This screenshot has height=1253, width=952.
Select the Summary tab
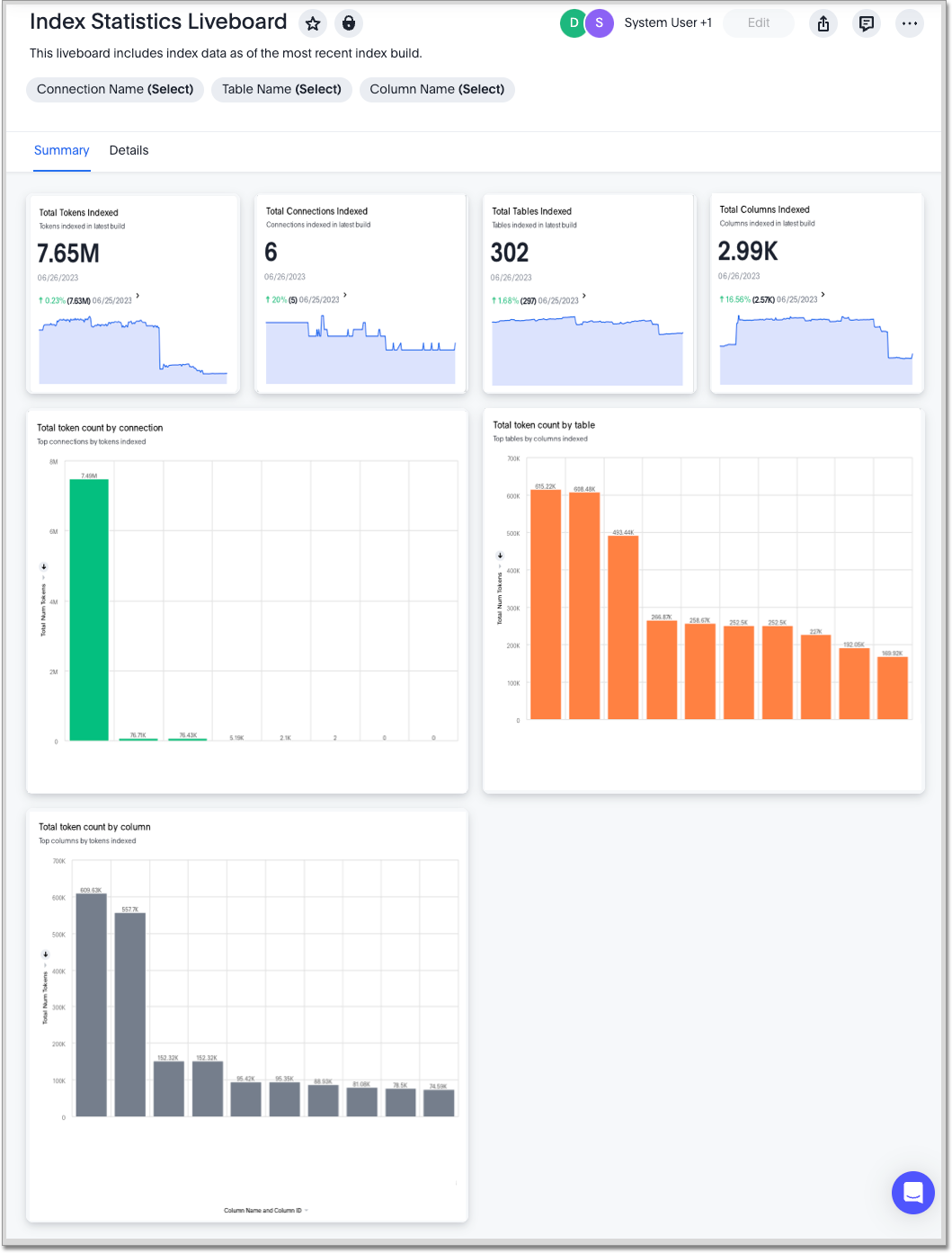click(x=61, y=150)
